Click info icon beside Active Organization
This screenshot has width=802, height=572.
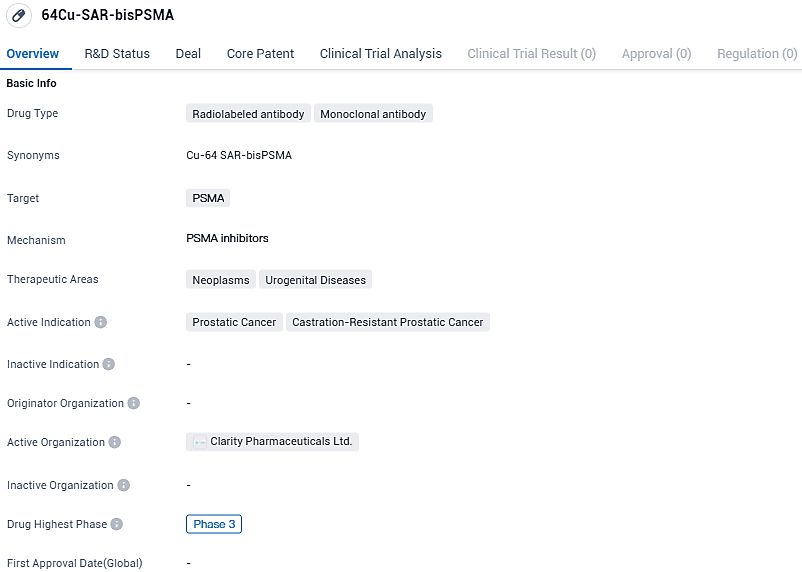pyautogui.click(x=115, y=442)
